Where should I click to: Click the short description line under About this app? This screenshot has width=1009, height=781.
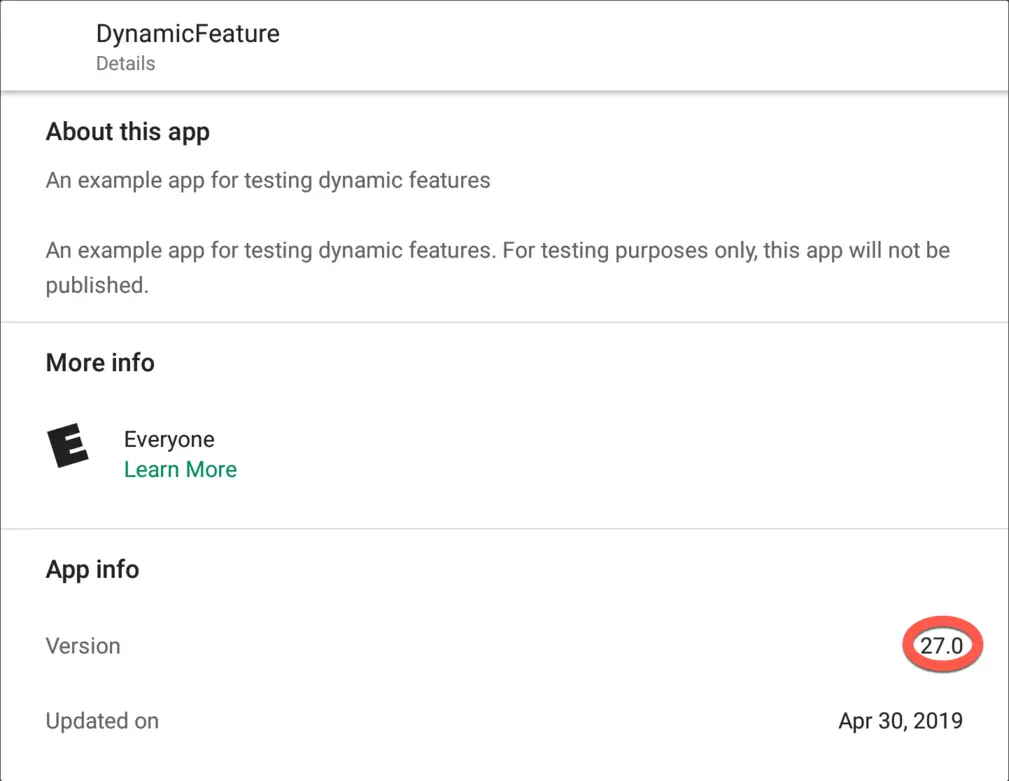(268, 181)
